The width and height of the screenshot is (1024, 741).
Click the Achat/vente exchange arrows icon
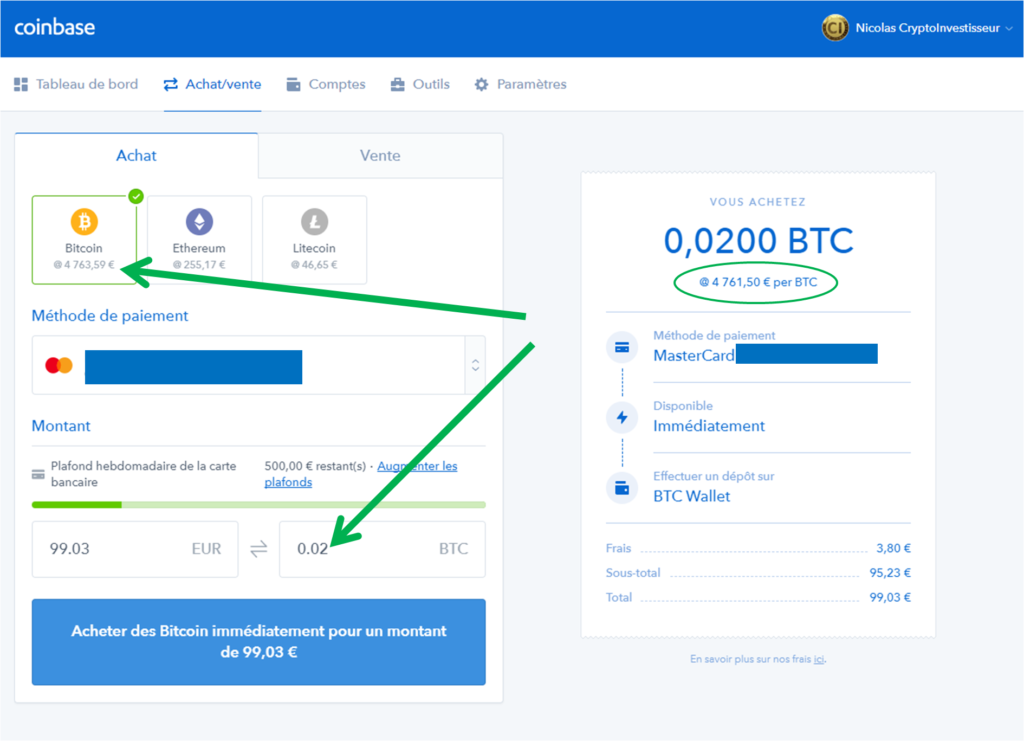tap(170, 84)
